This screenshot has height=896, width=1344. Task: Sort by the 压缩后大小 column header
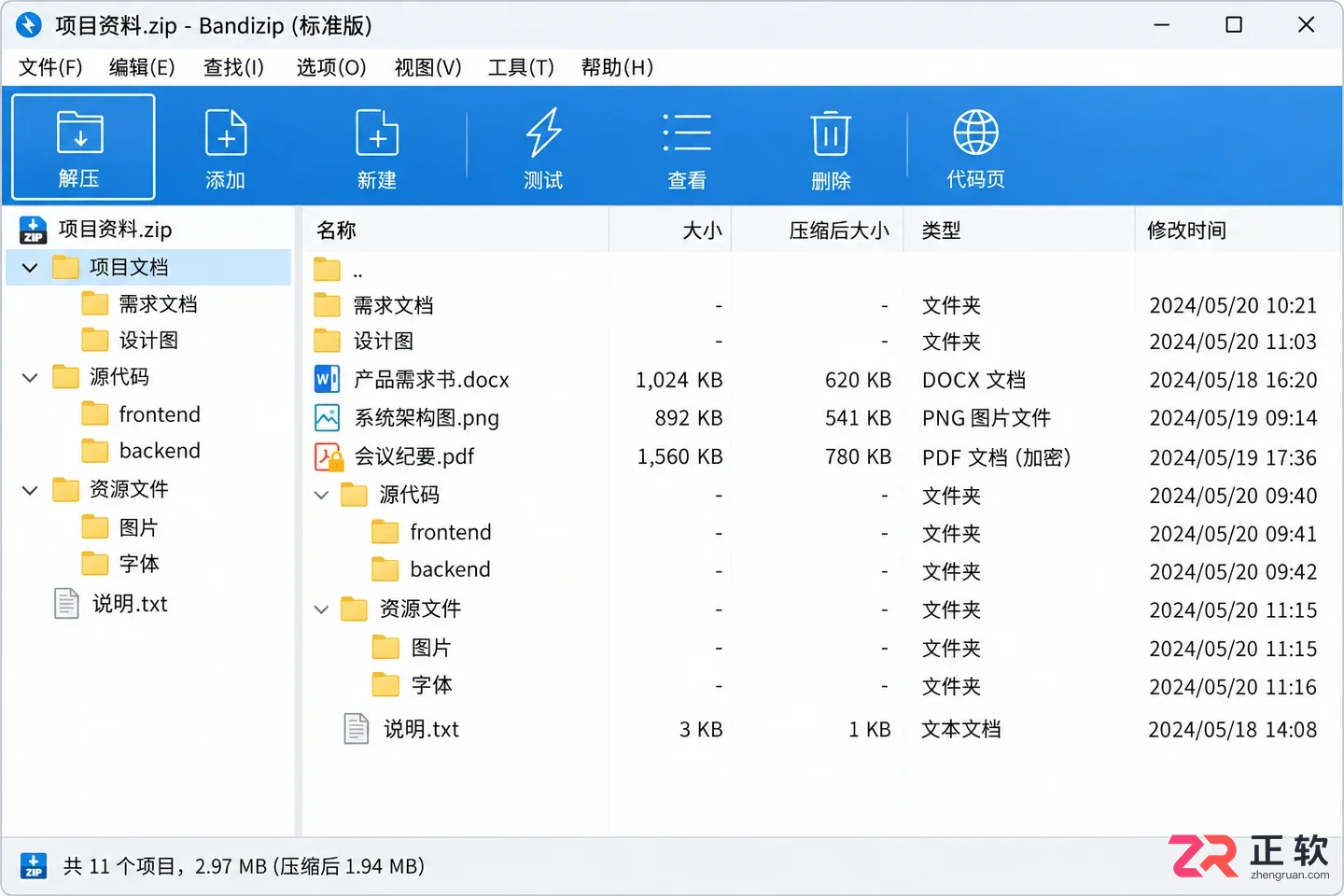coord(818,231)
